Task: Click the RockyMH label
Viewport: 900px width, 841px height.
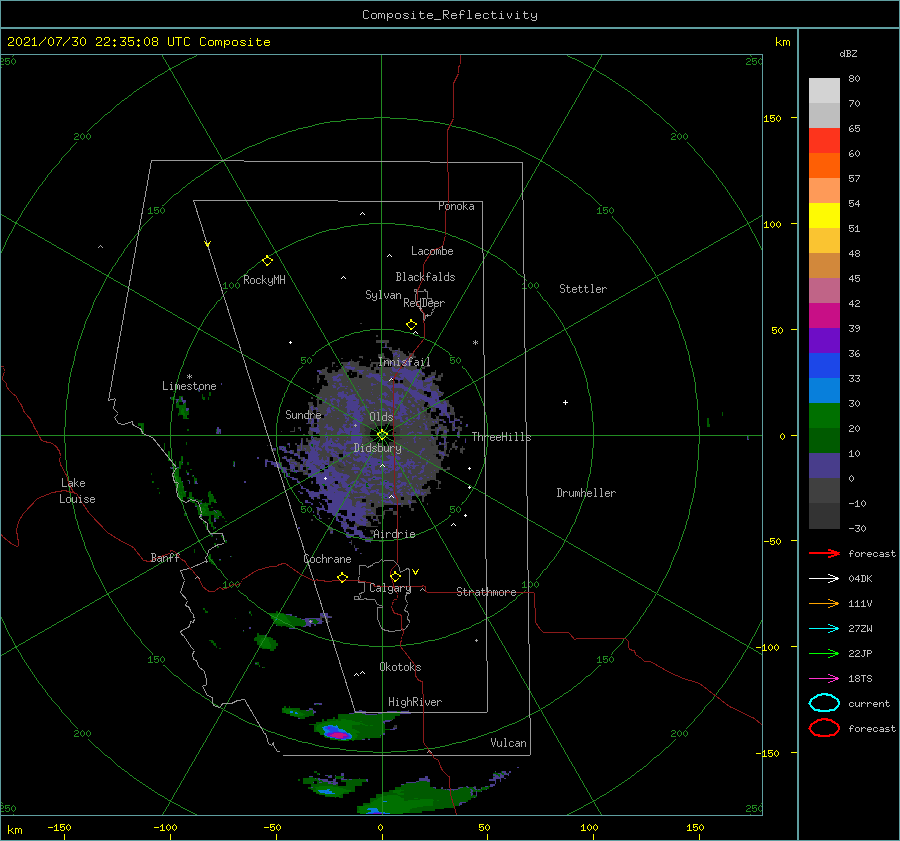Action: 264,280
